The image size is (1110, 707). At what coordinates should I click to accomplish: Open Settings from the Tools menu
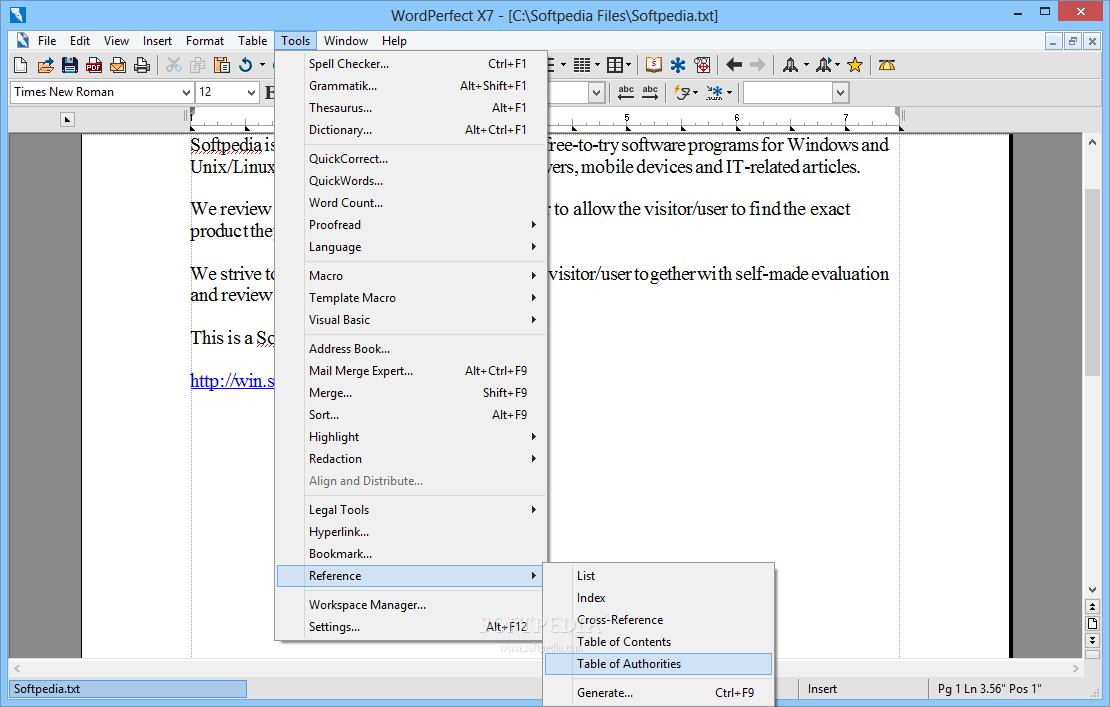tap(411, 627)
